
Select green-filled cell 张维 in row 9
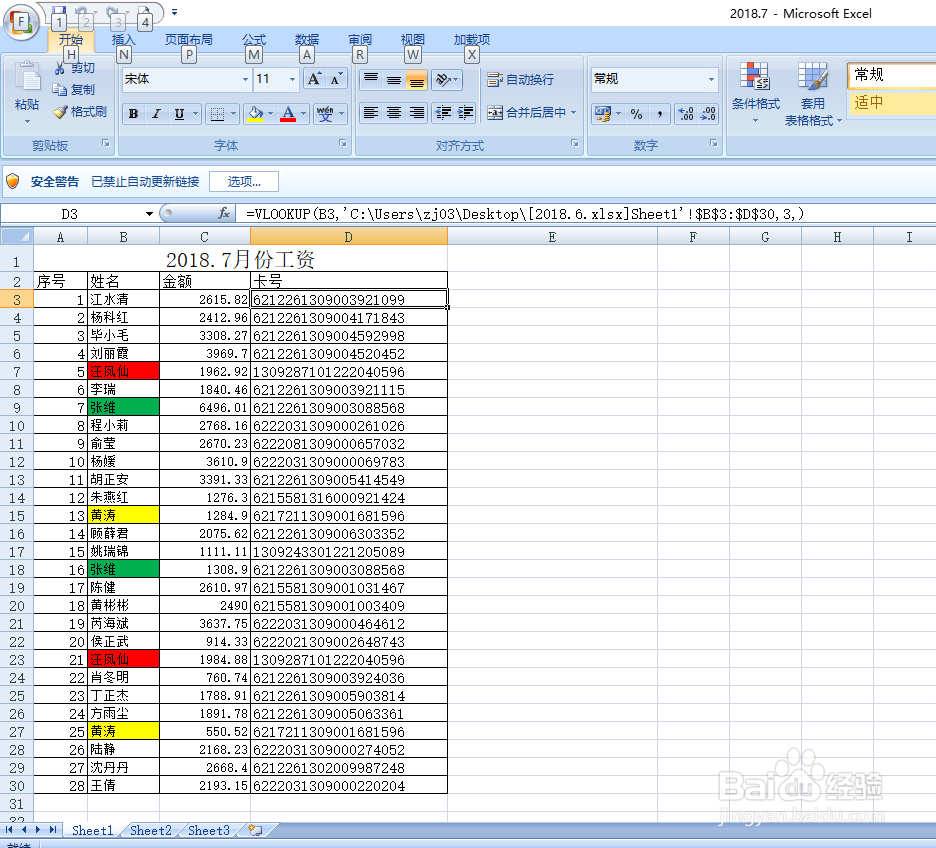pos(124,407)
